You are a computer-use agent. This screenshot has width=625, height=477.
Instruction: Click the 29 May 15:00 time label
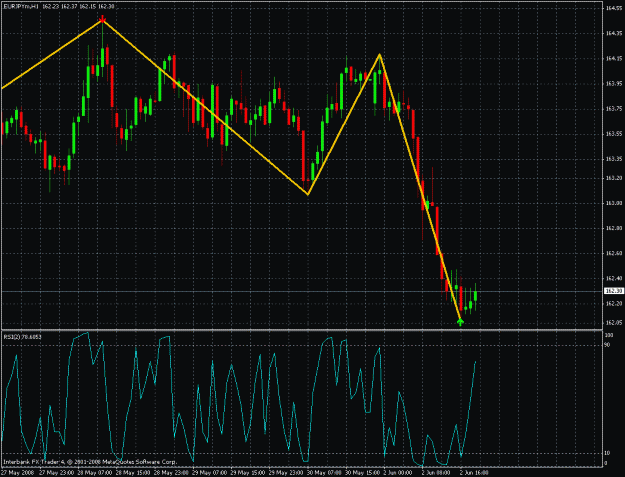click(248, 473)
